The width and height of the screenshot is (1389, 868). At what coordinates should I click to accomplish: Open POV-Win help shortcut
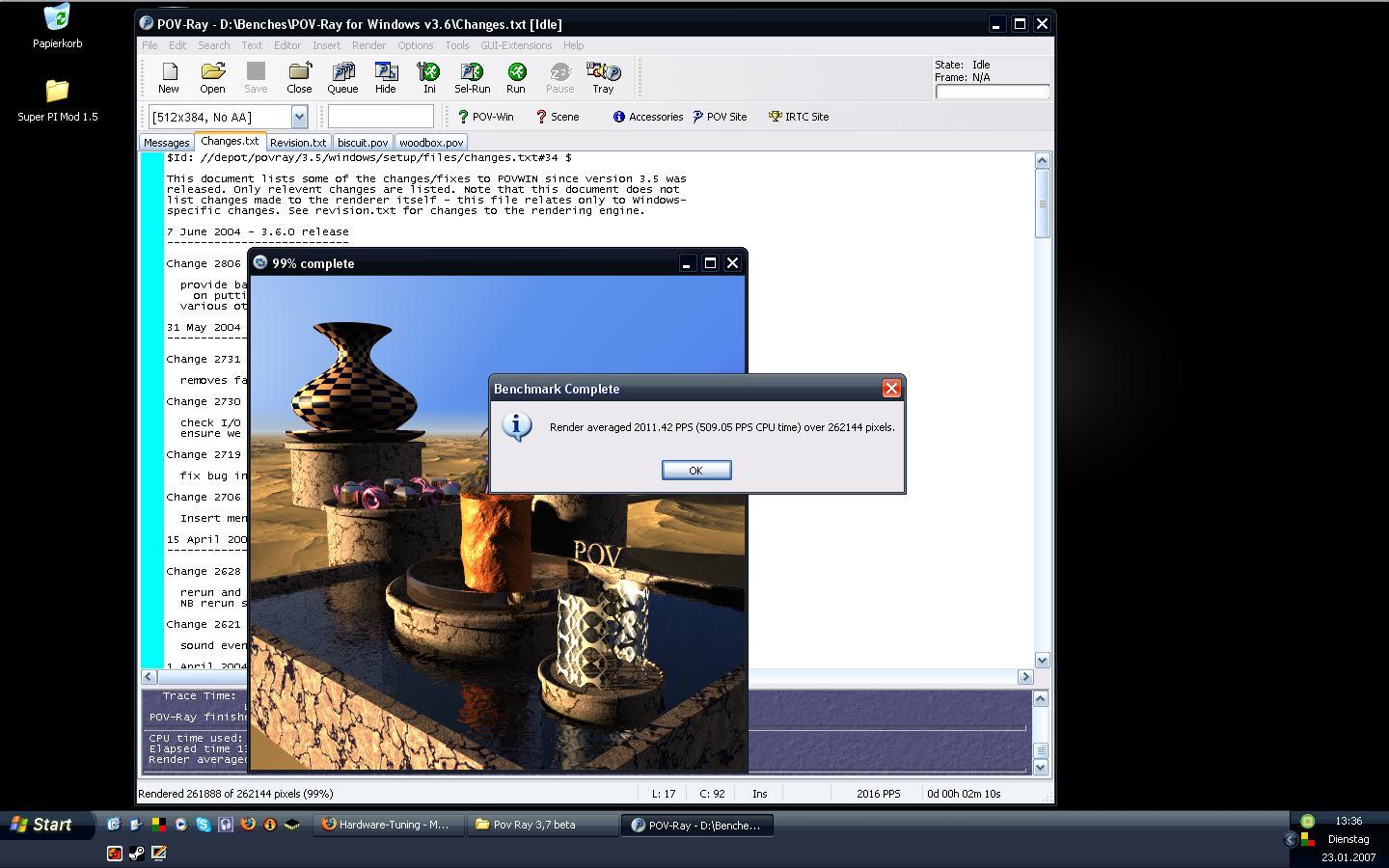tap(485, 117)
